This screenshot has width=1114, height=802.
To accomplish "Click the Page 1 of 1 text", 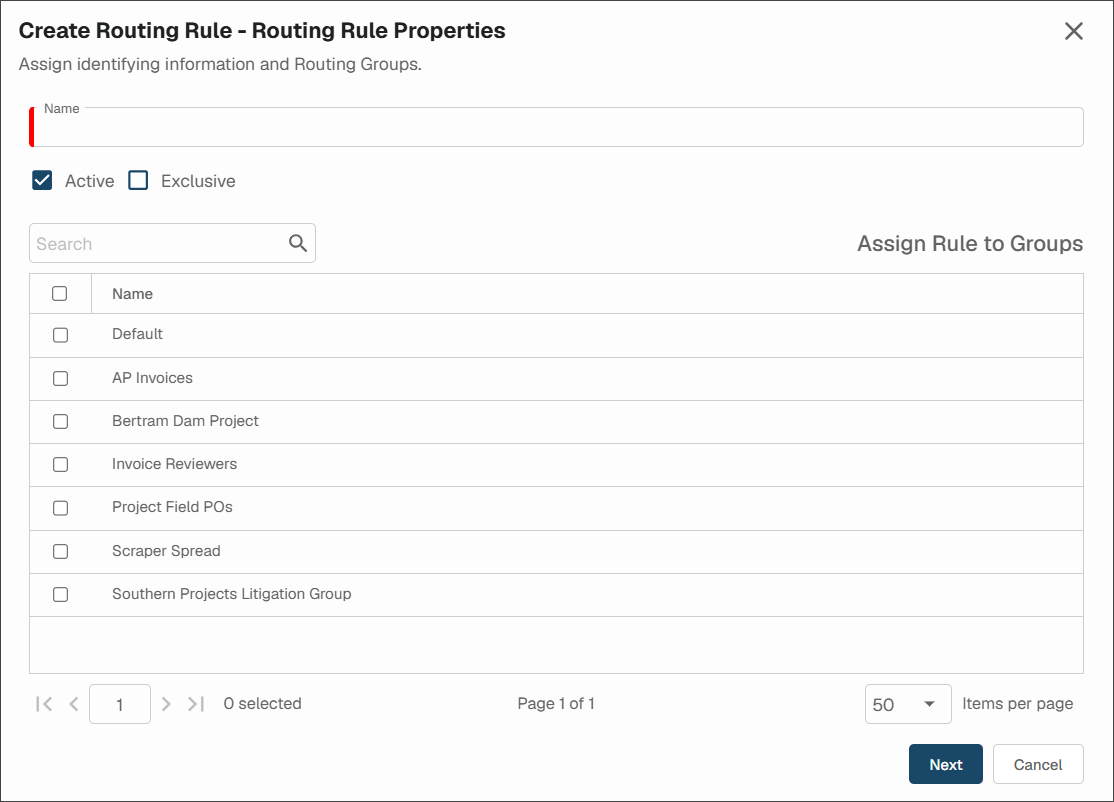I will point(556,703).
